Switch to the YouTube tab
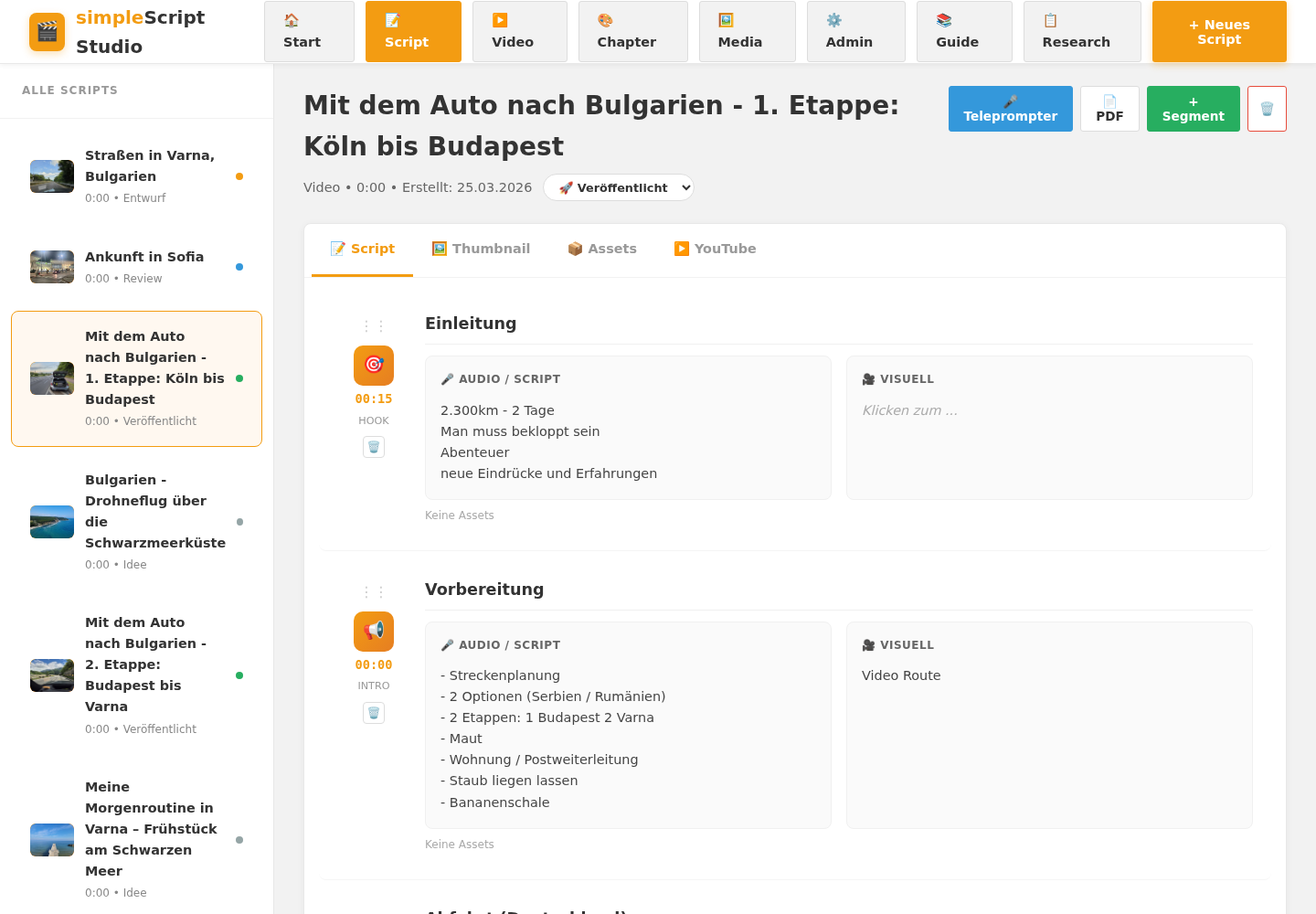The width and height of the screenshot is (1316, 914). point(715,249)
